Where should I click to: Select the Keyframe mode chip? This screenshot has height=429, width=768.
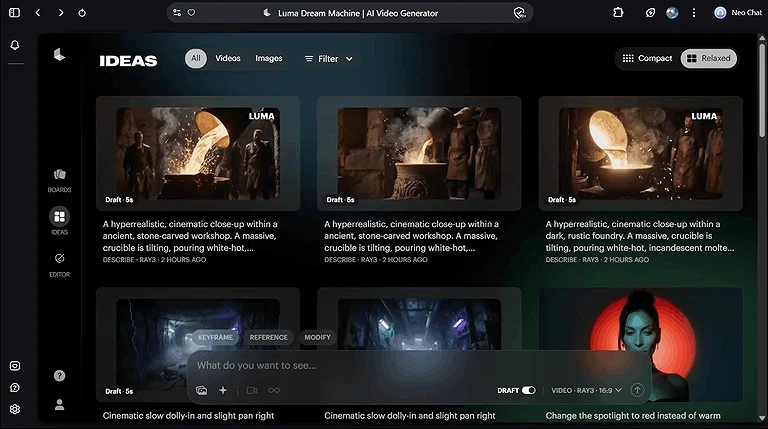tap(215, 337)
